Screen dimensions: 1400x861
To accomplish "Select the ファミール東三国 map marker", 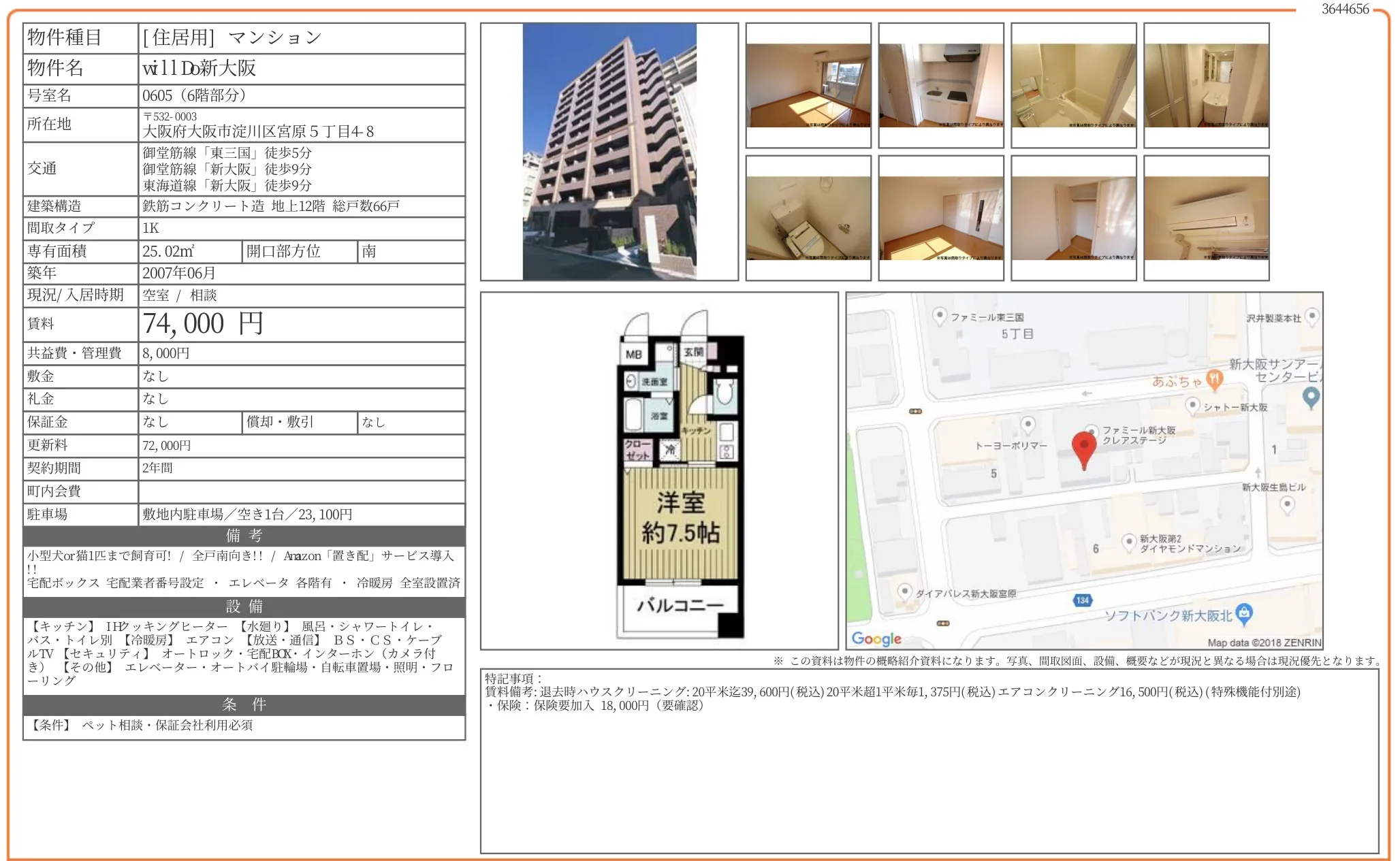I will coord(940,315).
